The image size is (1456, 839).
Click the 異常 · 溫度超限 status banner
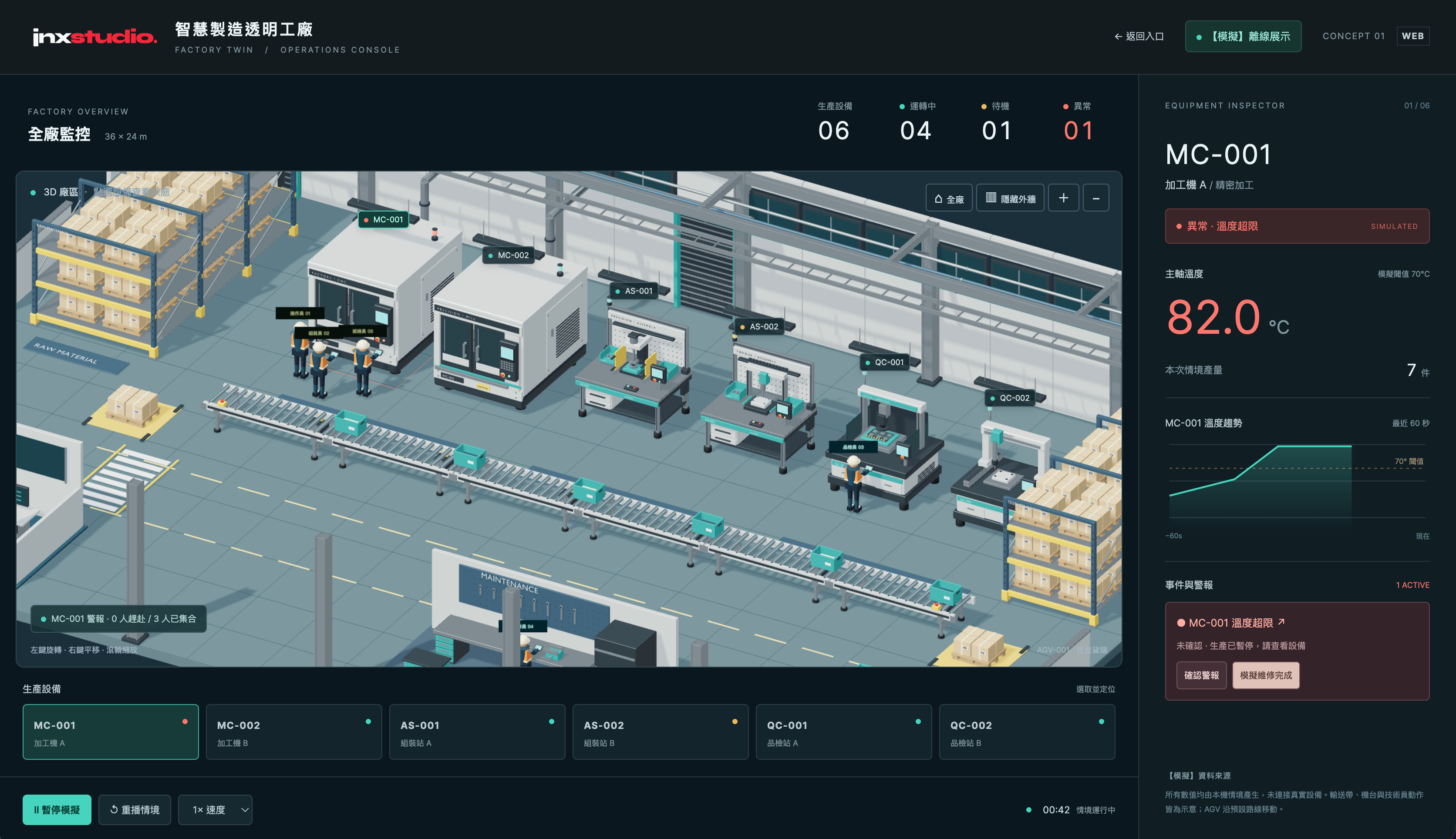pyautogui.click(x=1297, y=226)
